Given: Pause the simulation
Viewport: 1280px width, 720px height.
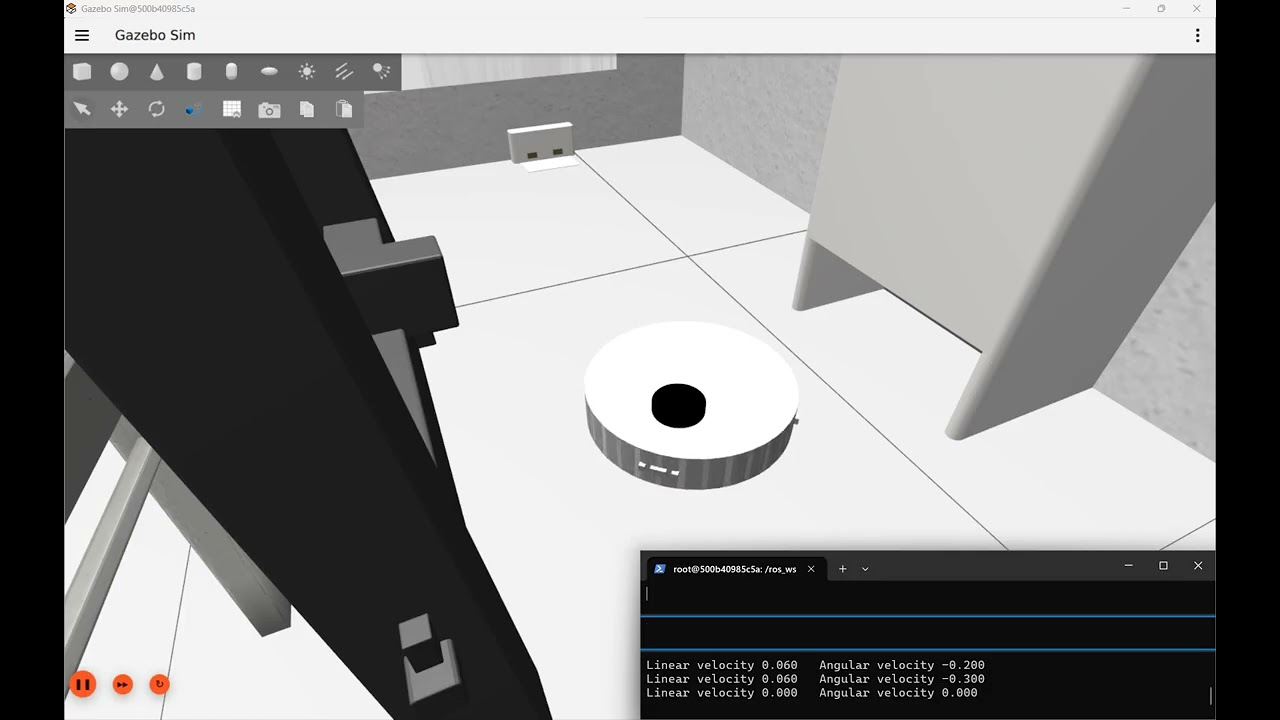Looking at the screenshot, I should pyautogui.click(x=83, y=685).
